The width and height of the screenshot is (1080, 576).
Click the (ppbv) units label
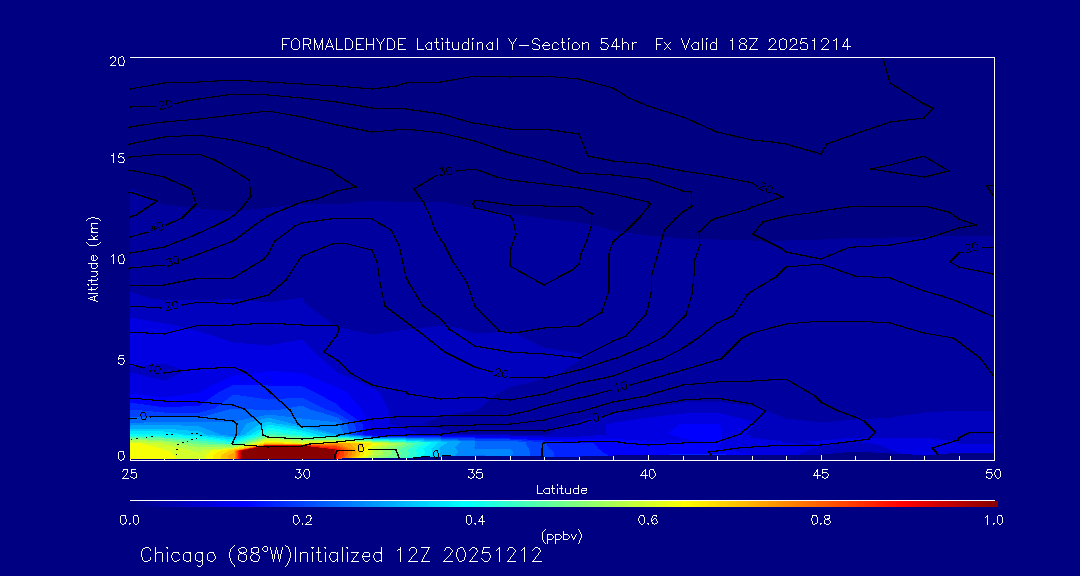point(561,536)
